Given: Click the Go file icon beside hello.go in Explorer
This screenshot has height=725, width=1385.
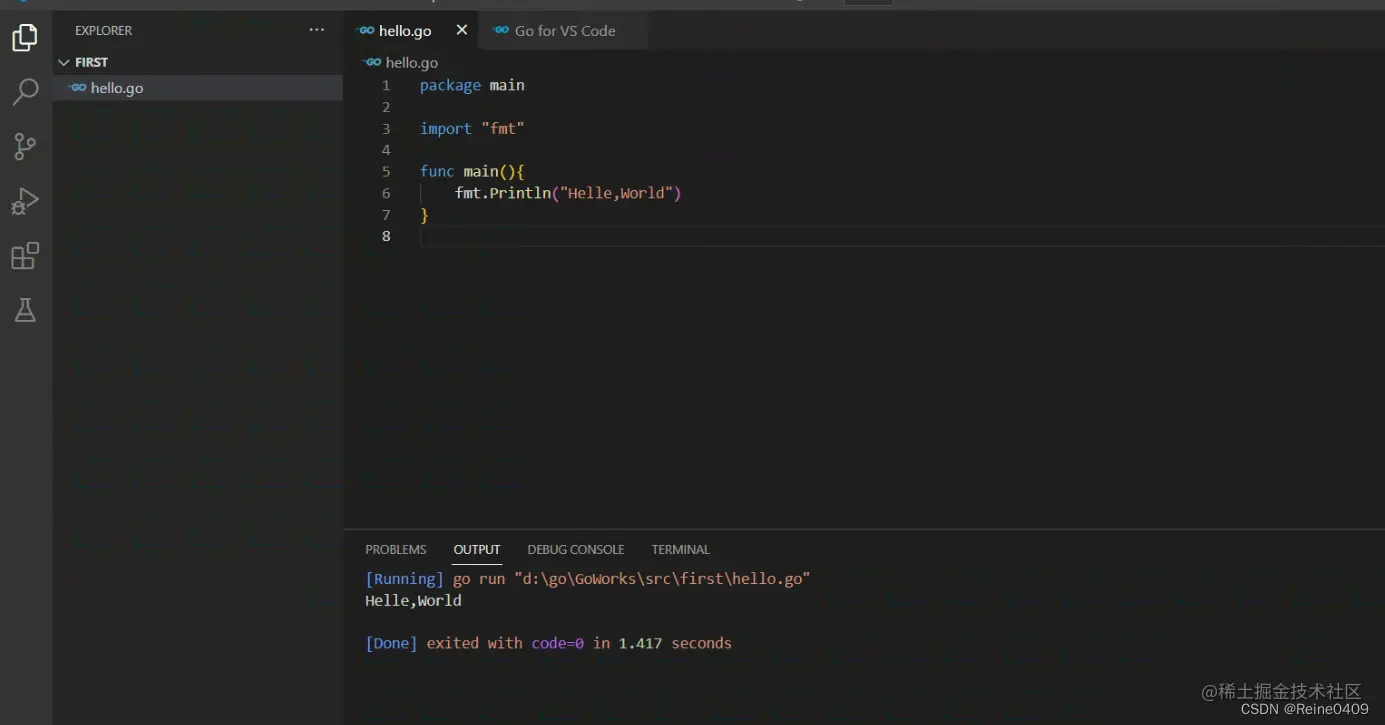Looking at the screenshot, I should tap(78, 88).
